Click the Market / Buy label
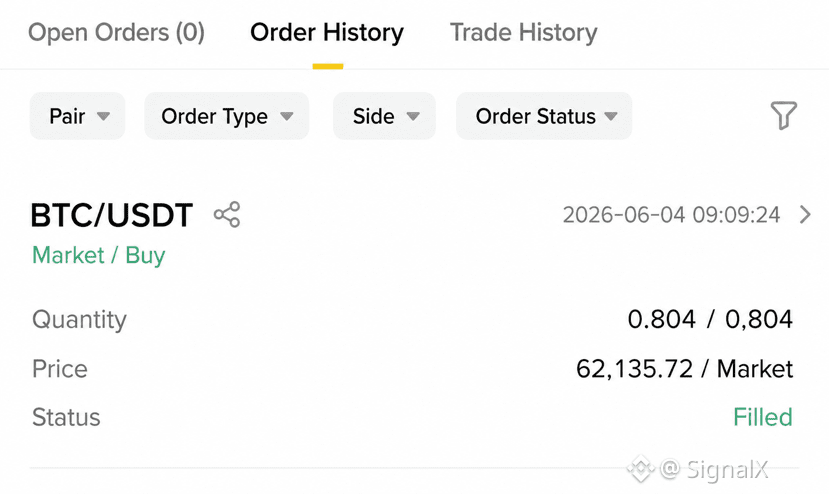 pyautogui.click(x=99, y=255)
